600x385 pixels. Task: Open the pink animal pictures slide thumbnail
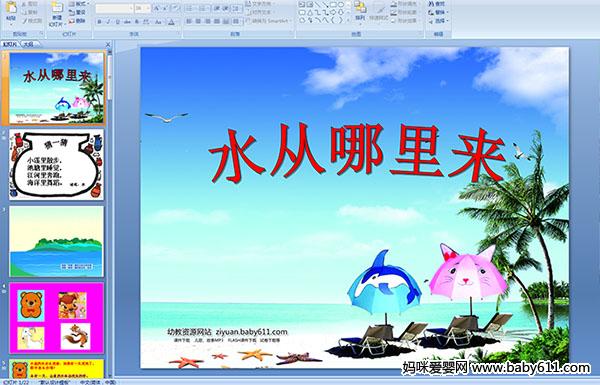pos(57,318)
